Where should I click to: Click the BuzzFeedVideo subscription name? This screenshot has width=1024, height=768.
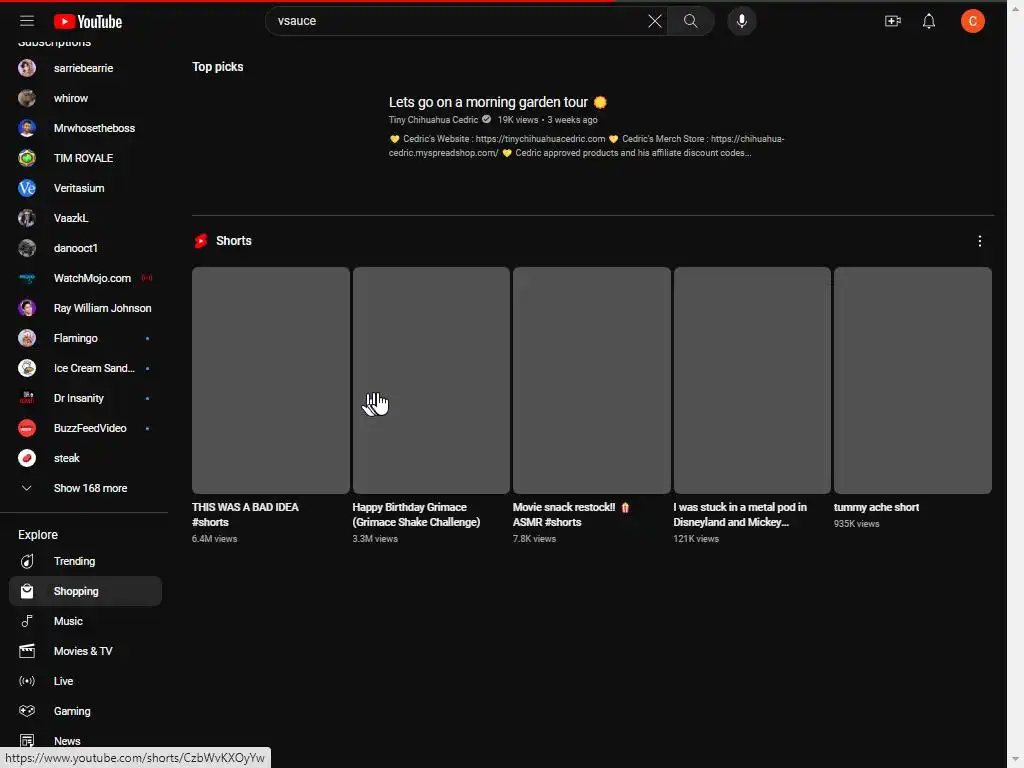pos(90,428)
